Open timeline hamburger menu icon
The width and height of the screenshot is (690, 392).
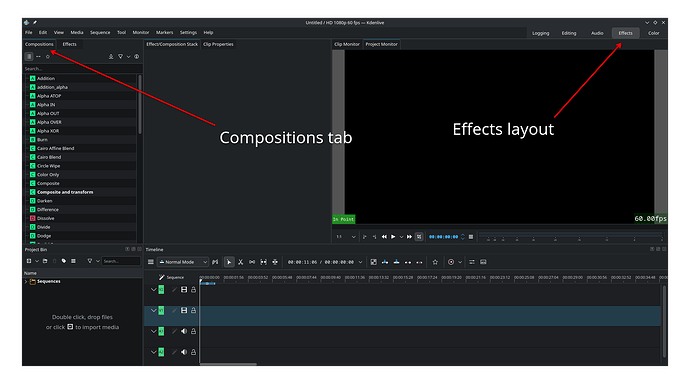pyautogui.click(x=150, y=262)
